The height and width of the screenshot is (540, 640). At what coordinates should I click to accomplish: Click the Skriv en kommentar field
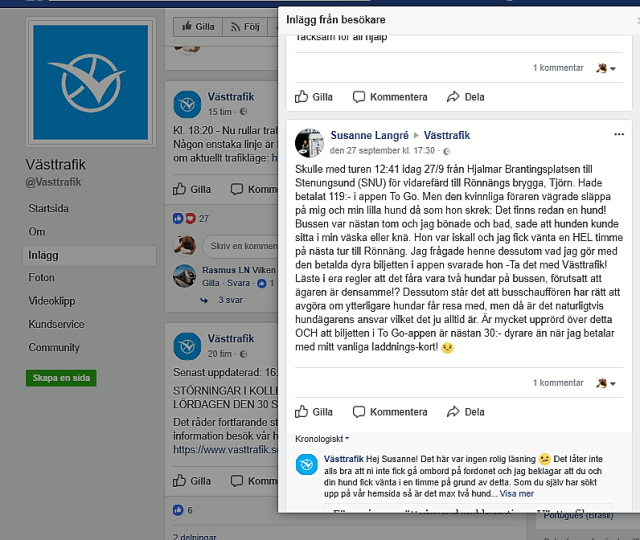tap(241, 246)
